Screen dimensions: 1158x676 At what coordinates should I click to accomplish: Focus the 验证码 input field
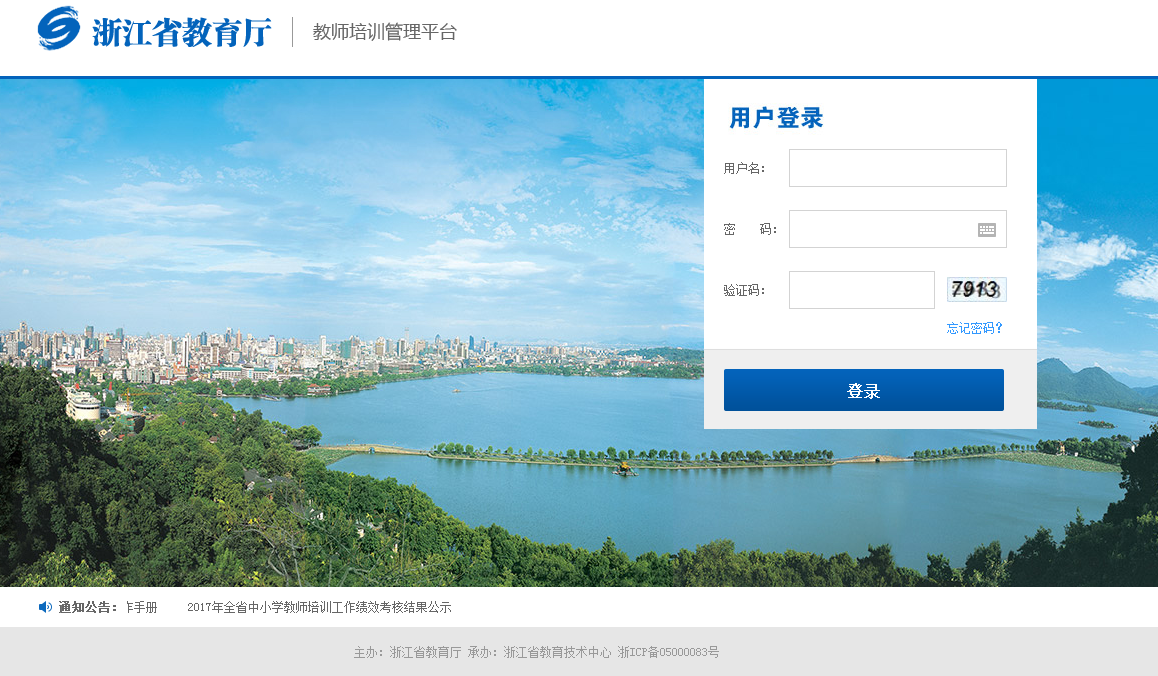[861, 290]
